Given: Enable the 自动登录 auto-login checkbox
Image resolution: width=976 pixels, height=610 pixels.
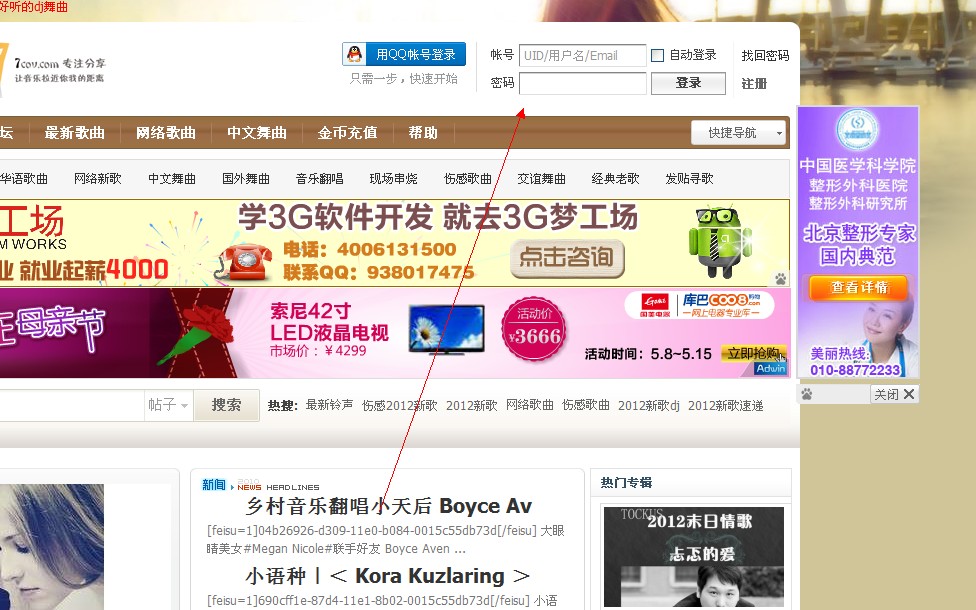Looking at the screenshot, I should coord(657,55).
